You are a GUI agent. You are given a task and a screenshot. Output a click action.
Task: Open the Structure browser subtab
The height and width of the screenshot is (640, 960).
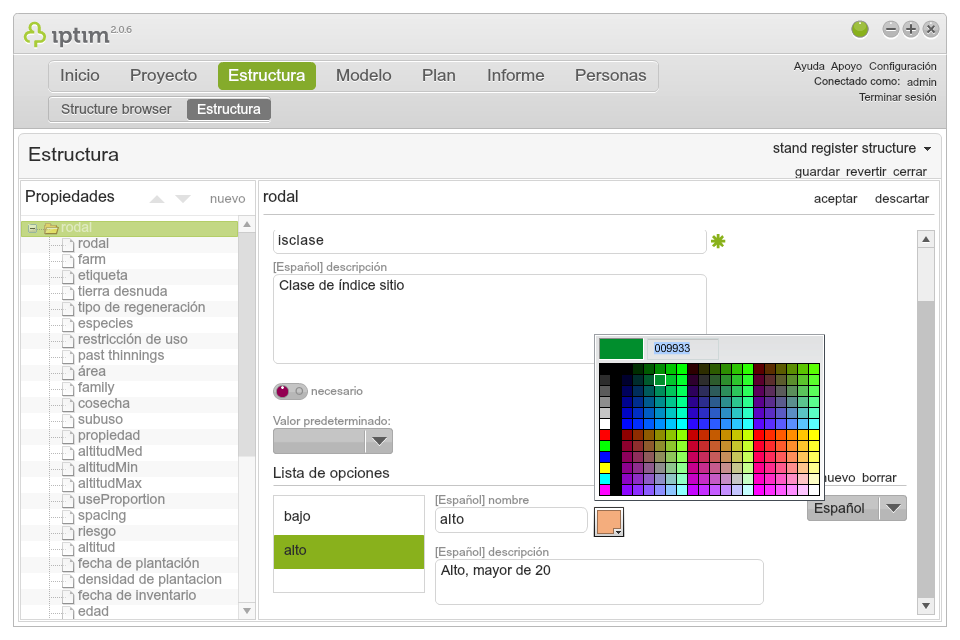pos(116,109)
